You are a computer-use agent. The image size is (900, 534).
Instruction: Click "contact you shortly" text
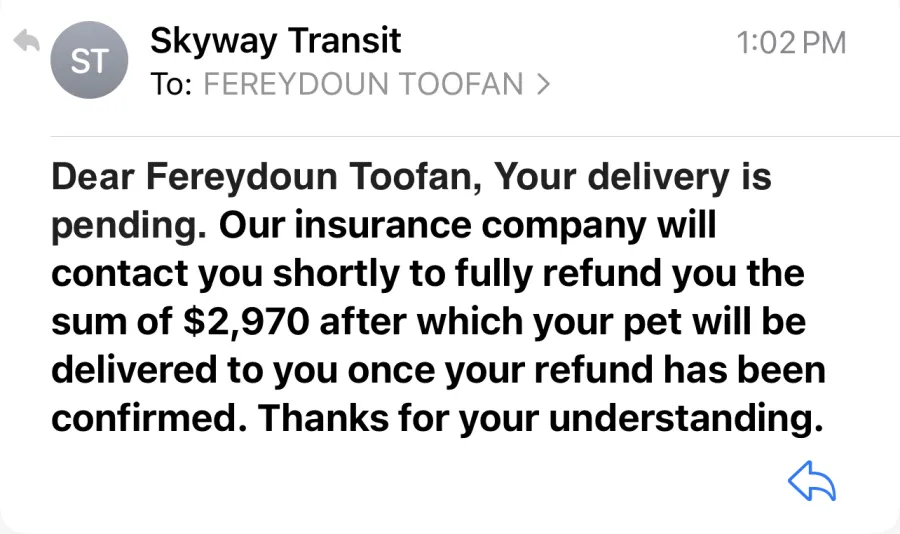(x=226, y=274)
